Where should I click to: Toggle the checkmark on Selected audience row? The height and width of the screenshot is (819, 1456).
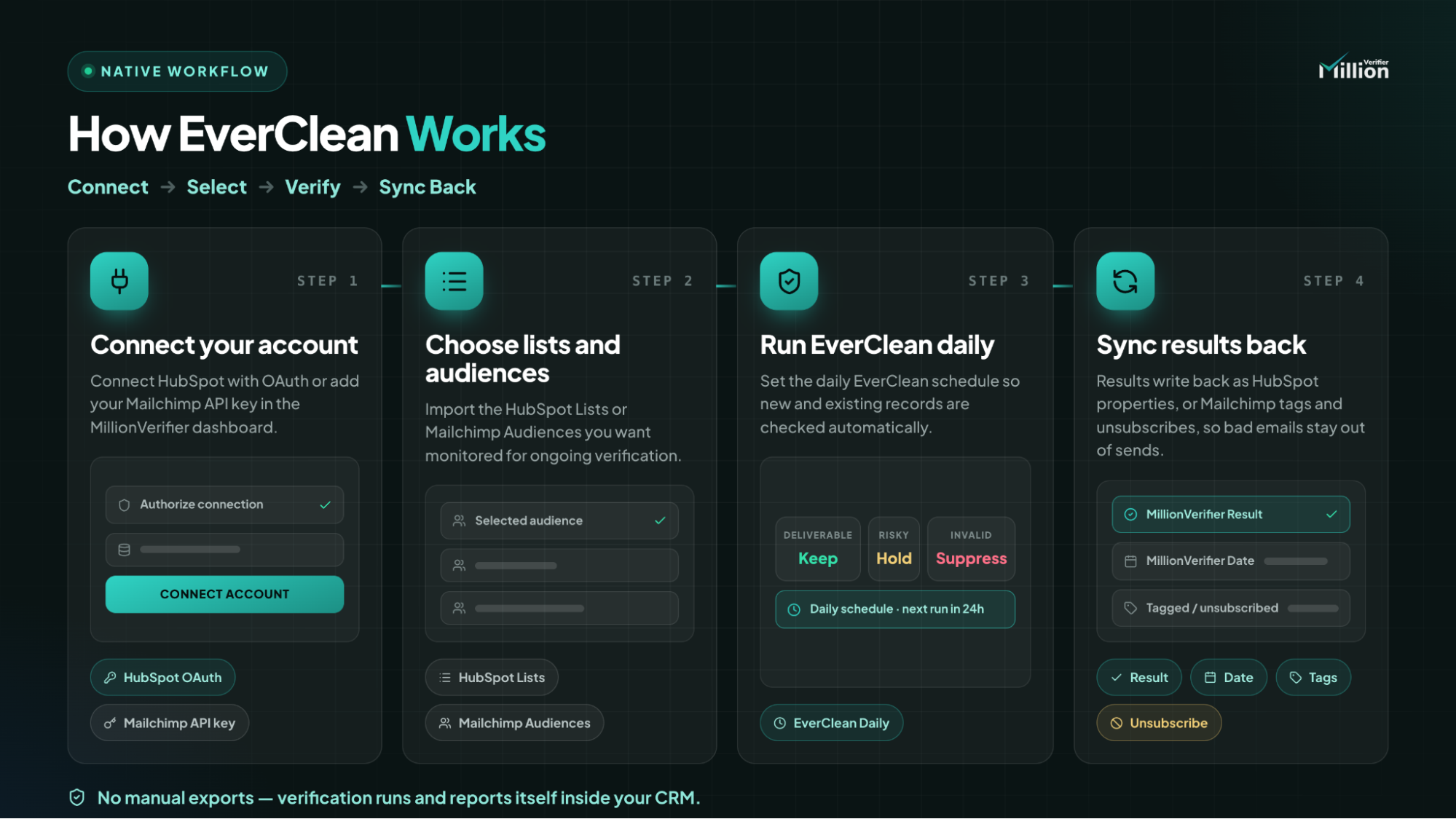pyautogui.click(x=661, y=521)
